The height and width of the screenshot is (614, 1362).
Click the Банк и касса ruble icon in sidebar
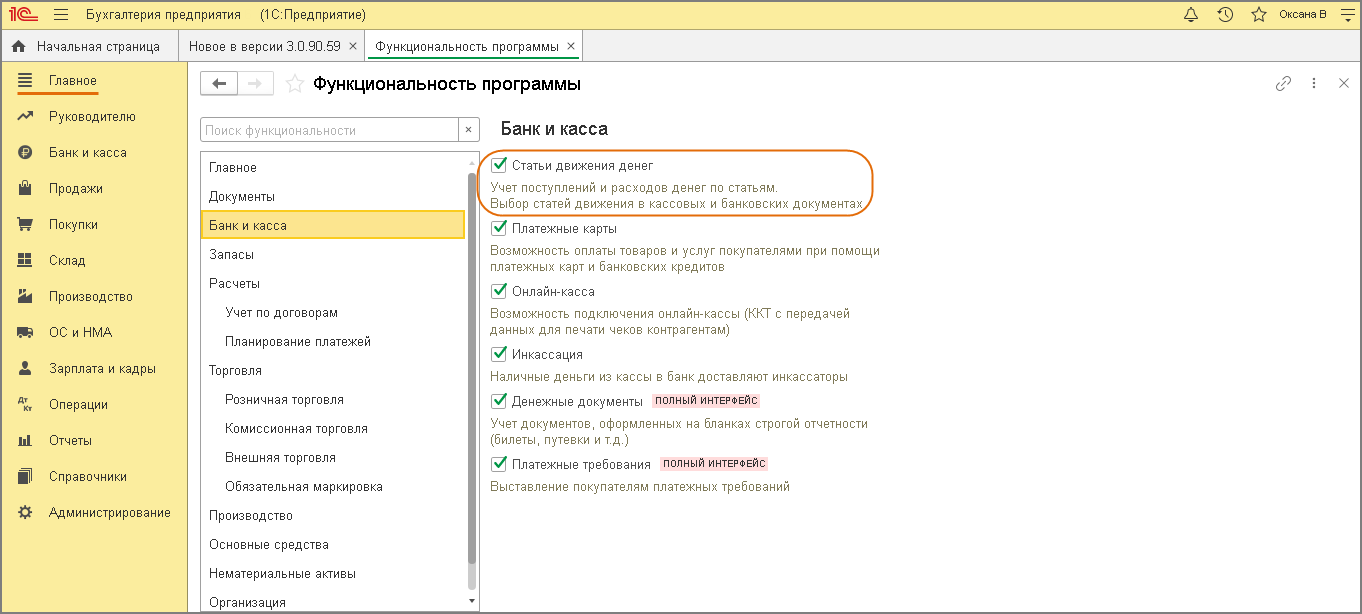26,152
